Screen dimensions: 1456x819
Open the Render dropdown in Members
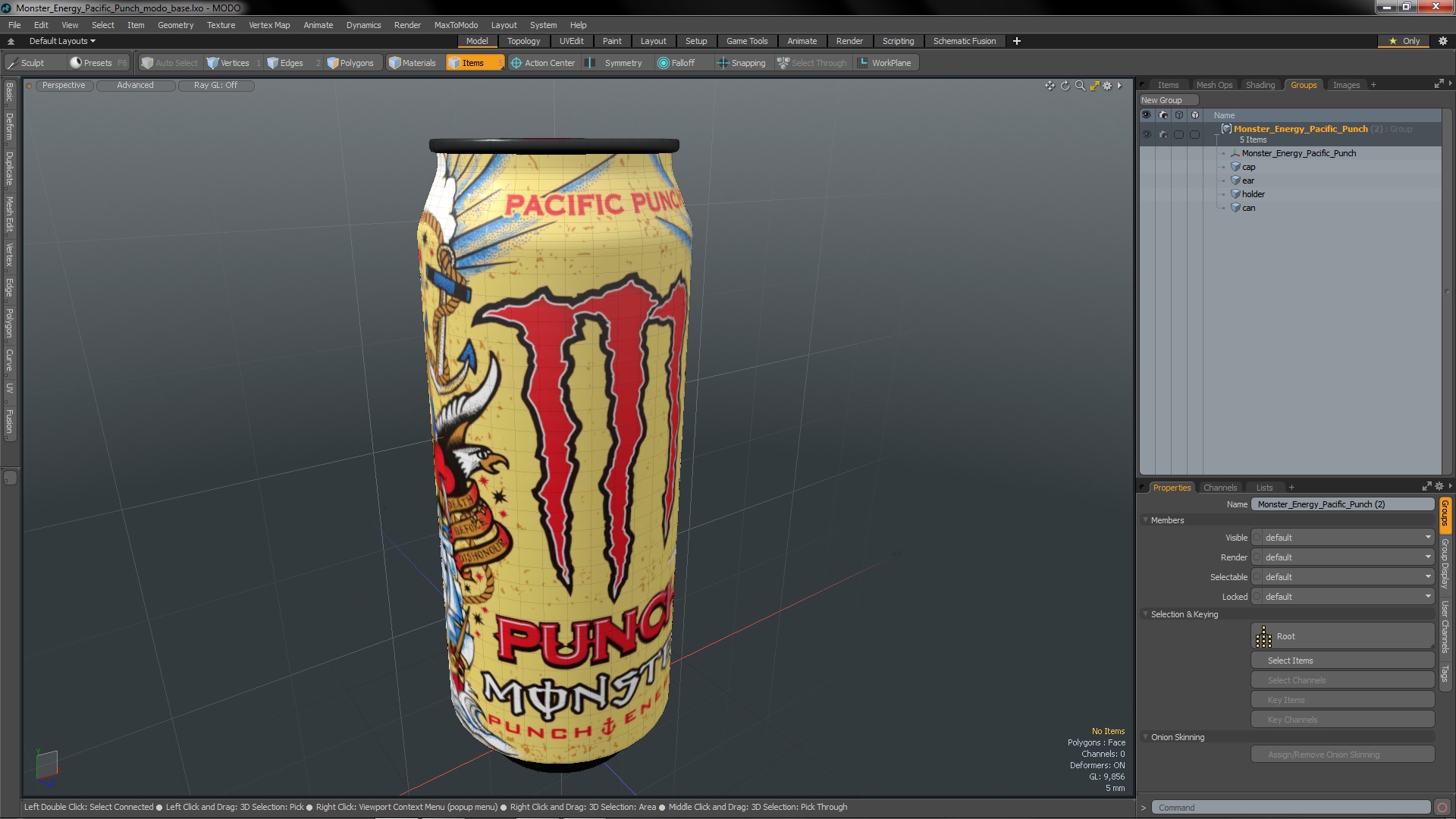pos(1342,557)
